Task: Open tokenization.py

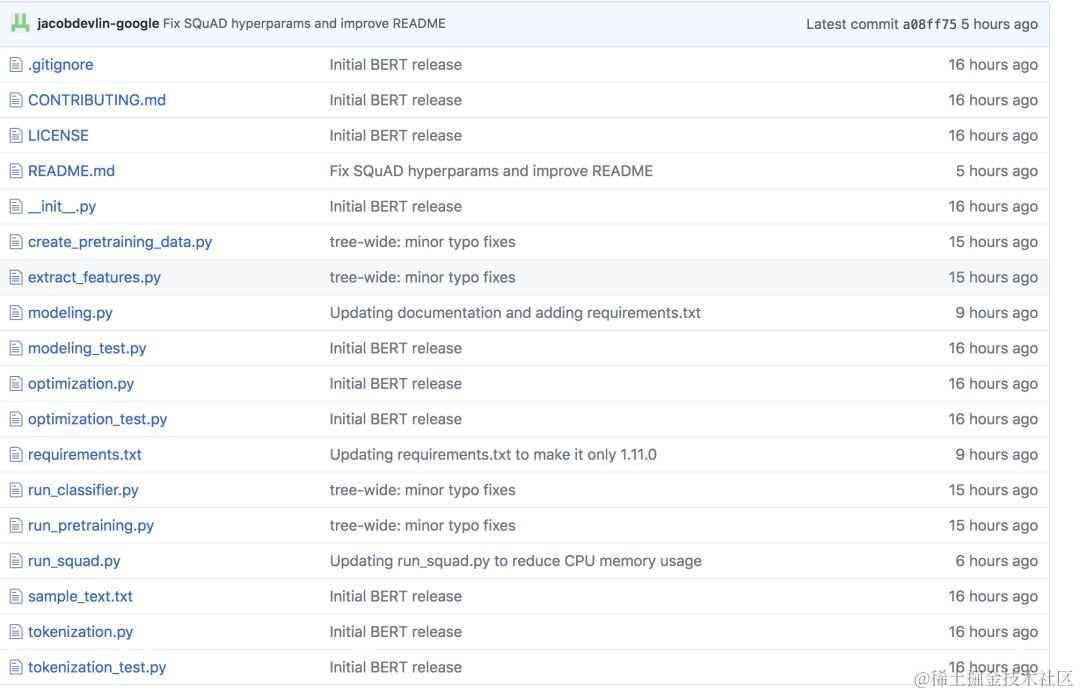Action: (81, 632)
